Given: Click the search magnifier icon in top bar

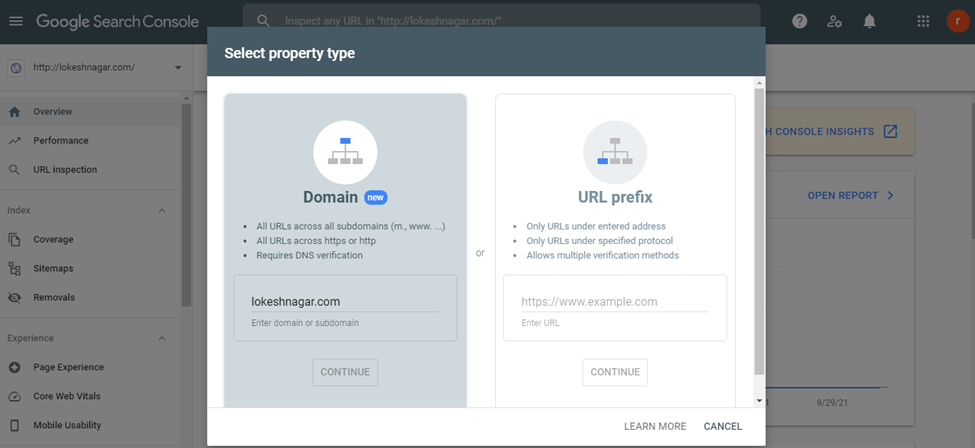Looking at the screenshot, I should (x=264, y=21).
